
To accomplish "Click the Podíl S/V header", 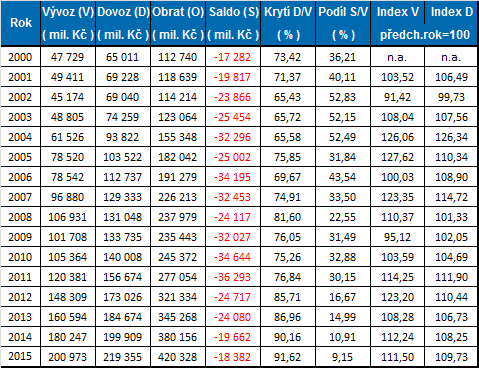I will coord(343,23).
